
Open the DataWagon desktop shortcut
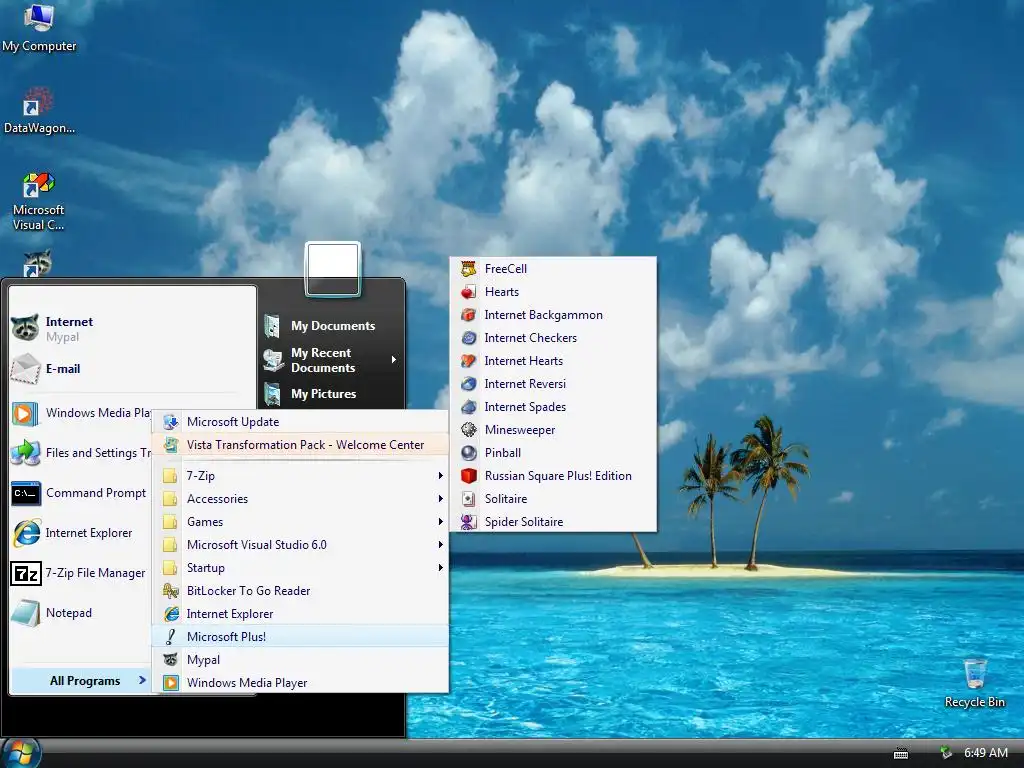point(39,110)
